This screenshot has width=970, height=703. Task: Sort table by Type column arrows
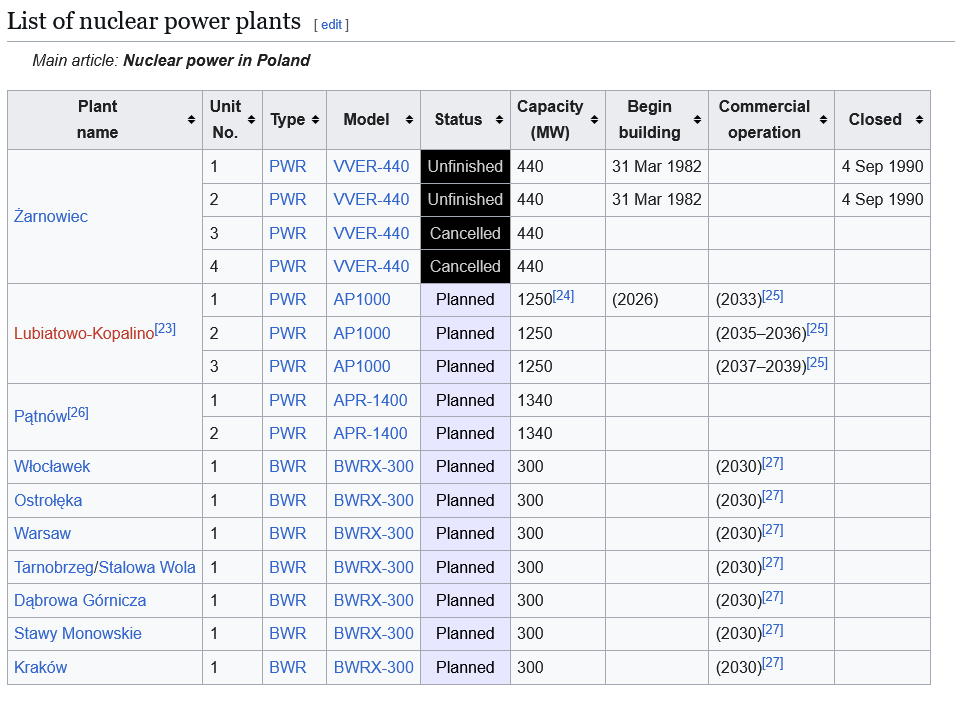tap(315, 119)
